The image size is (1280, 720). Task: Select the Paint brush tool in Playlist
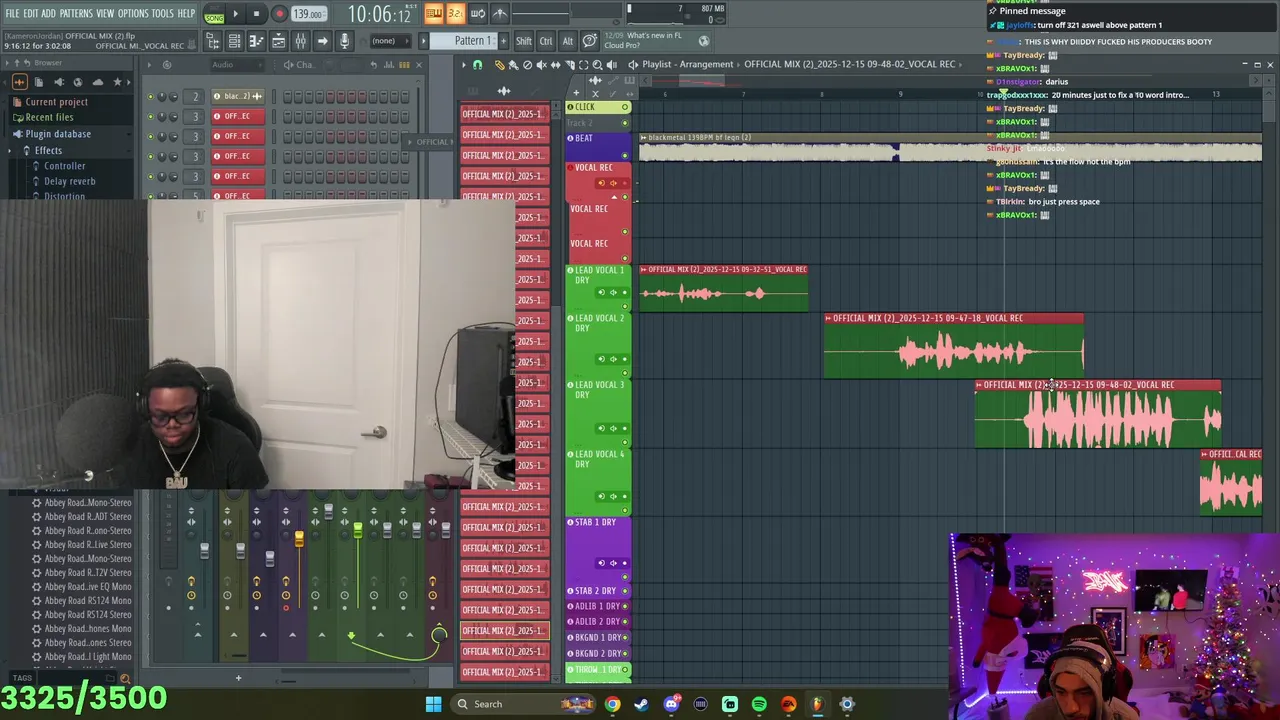point(513,65)
